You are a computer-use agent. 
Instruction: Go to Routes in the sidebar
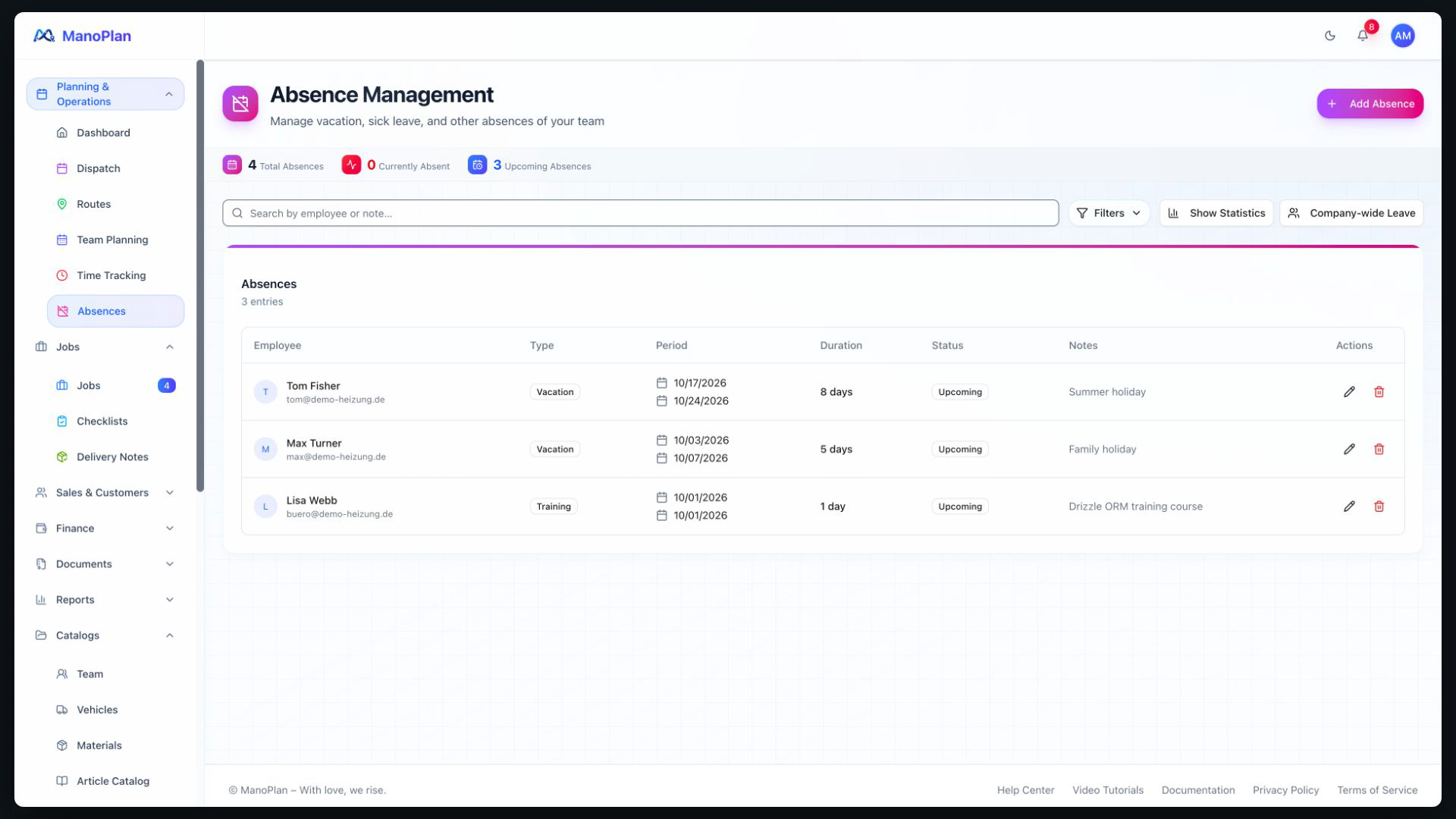115,204
